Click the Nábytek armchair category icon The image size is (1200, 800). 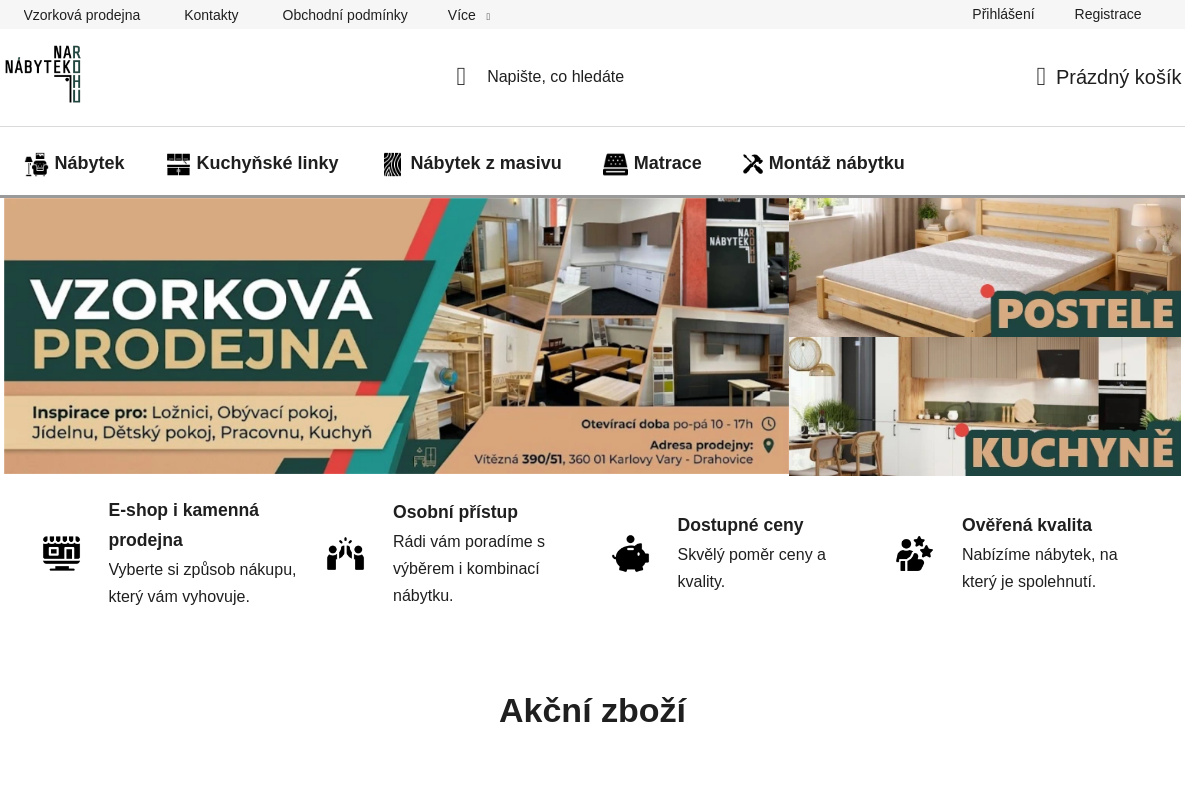[x=37, y=164]
